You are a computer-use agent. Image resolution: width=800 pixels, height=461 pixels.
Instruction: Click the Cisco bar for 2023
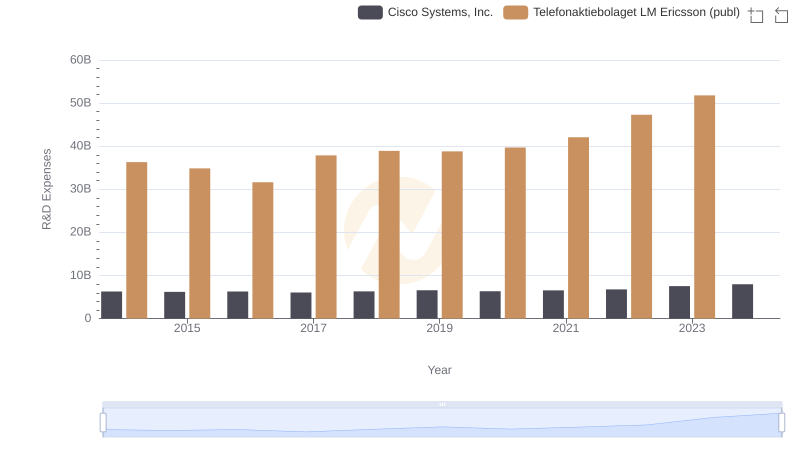tap(679, 302)
